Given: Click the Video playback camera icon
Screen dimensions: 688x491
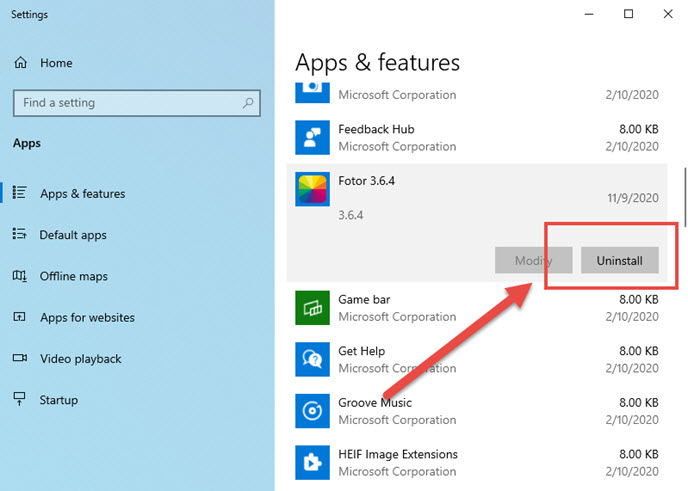Looking at the screenshot, I should (x=20, y=358).
